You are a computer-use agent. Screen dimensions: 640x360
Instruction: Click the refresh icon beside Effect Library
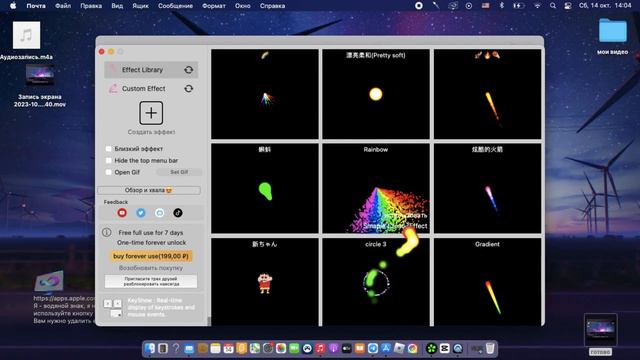tap(189, 70)
